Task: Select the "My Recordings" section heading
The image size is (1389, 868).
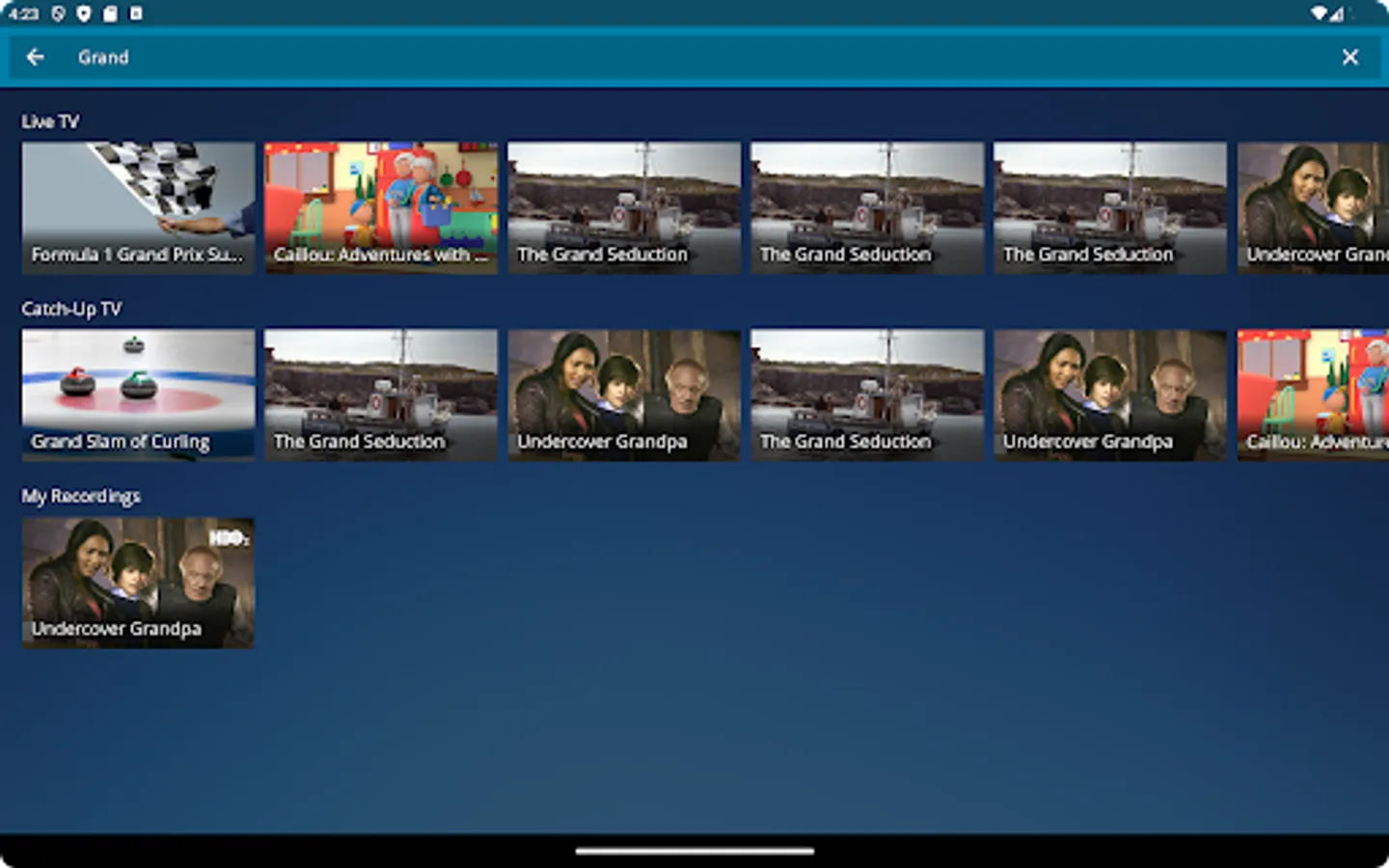Action: (x=81, y=496)
